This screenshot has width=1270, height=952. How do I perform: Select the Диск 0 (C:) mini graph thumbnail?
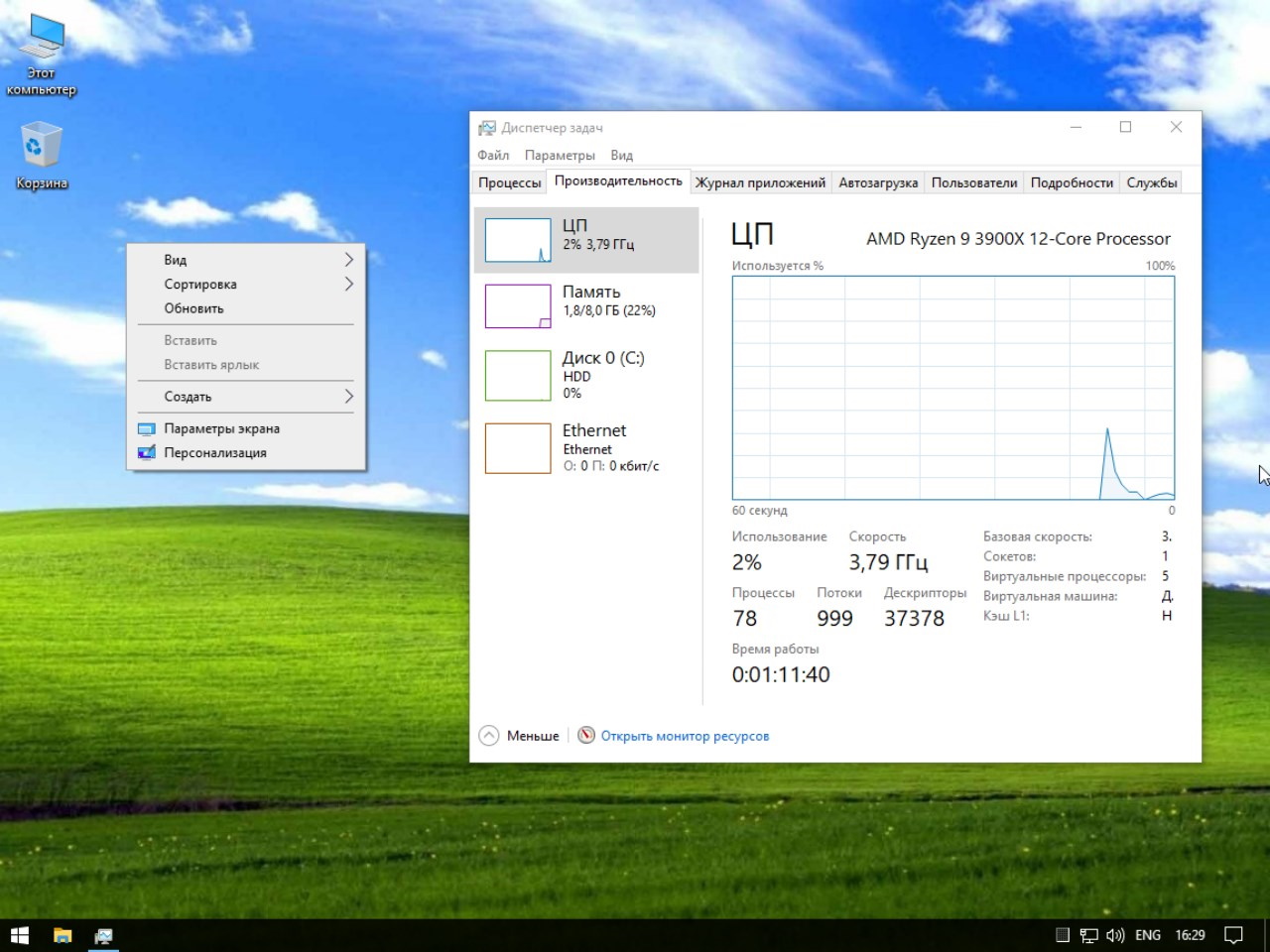[x=518, y=375]
